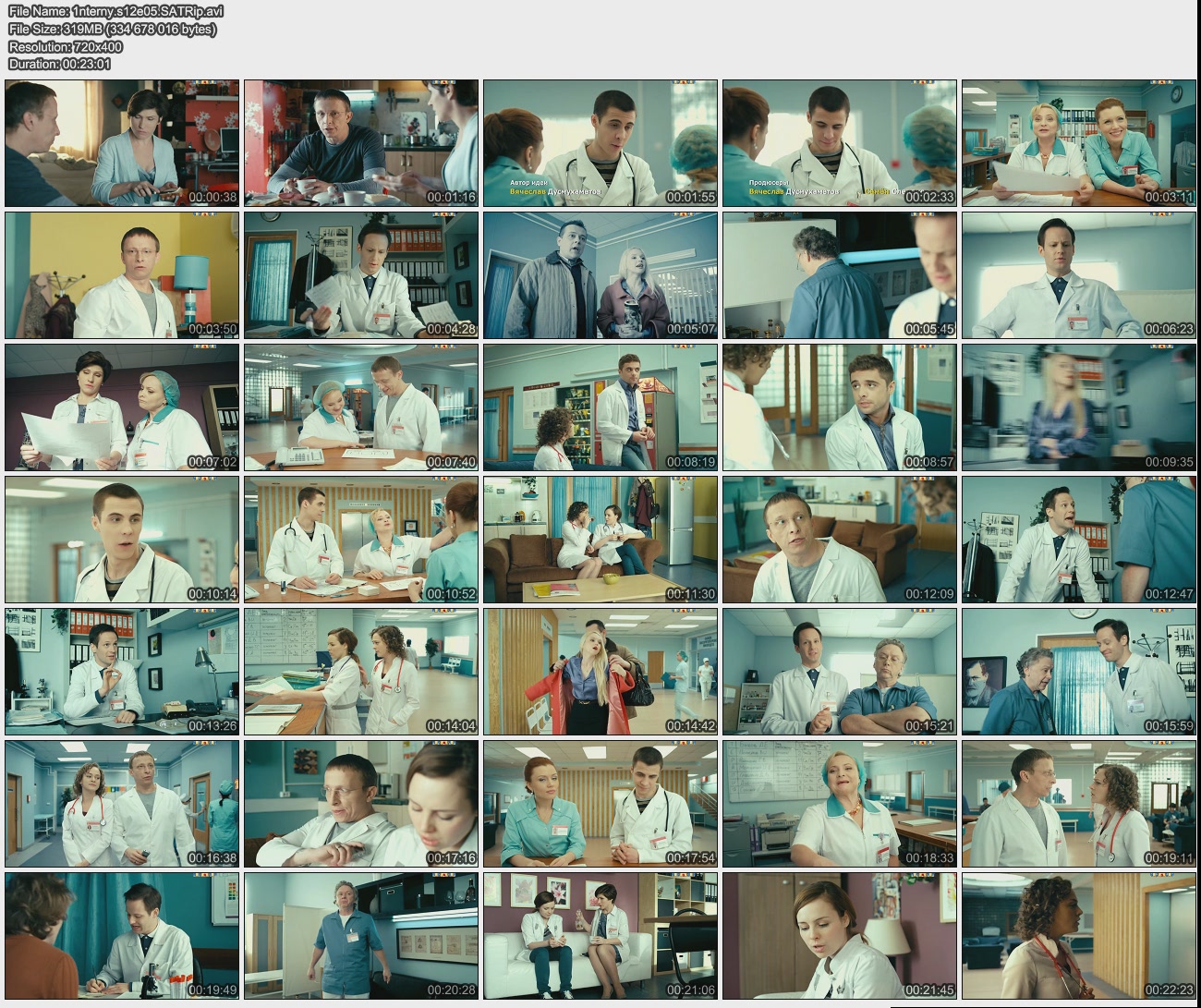Open the thumbnail with 'Автор идеи' credit
The width and height of the screenshot is (1201, 1008).
[600, 143]
